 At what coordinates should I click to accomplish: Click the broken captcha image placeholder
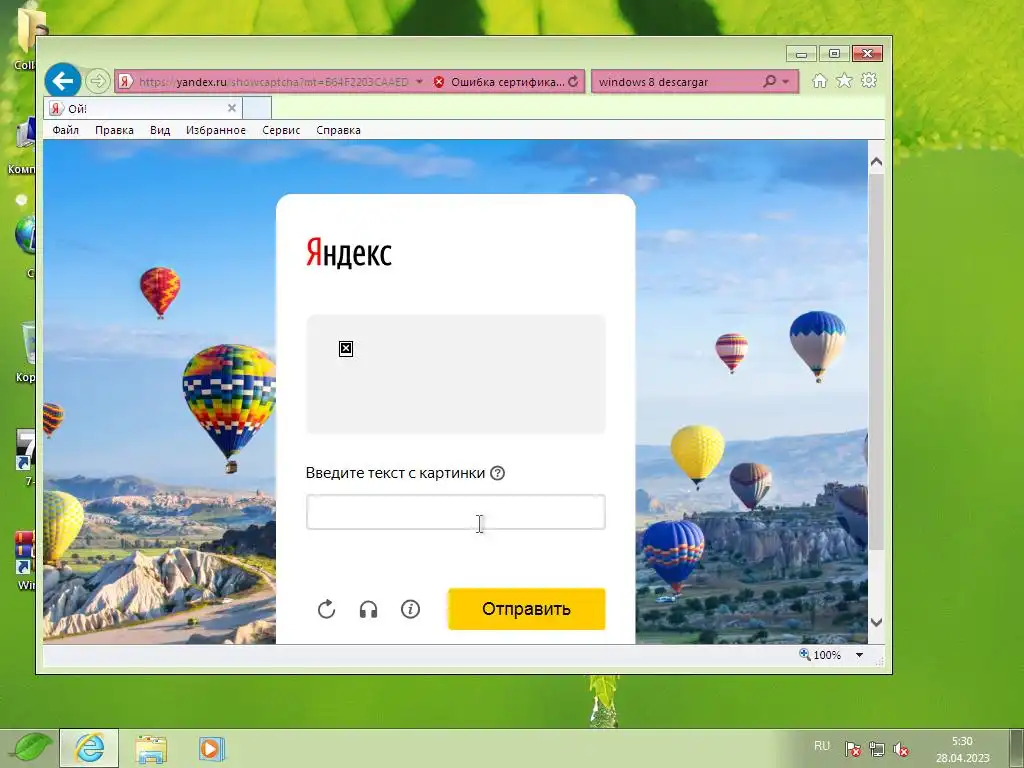346,349
